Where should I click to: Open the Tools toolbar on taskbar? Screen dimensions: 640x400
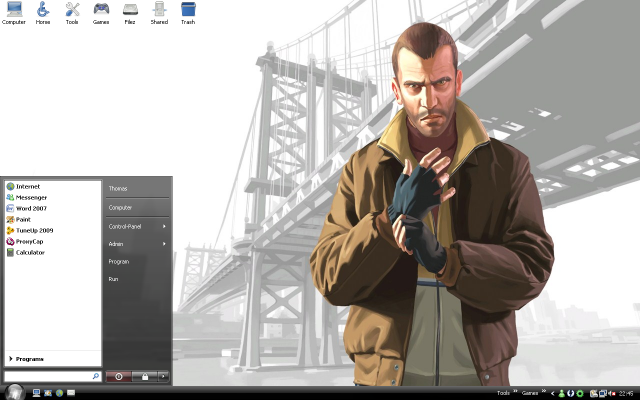pos(503,393)
